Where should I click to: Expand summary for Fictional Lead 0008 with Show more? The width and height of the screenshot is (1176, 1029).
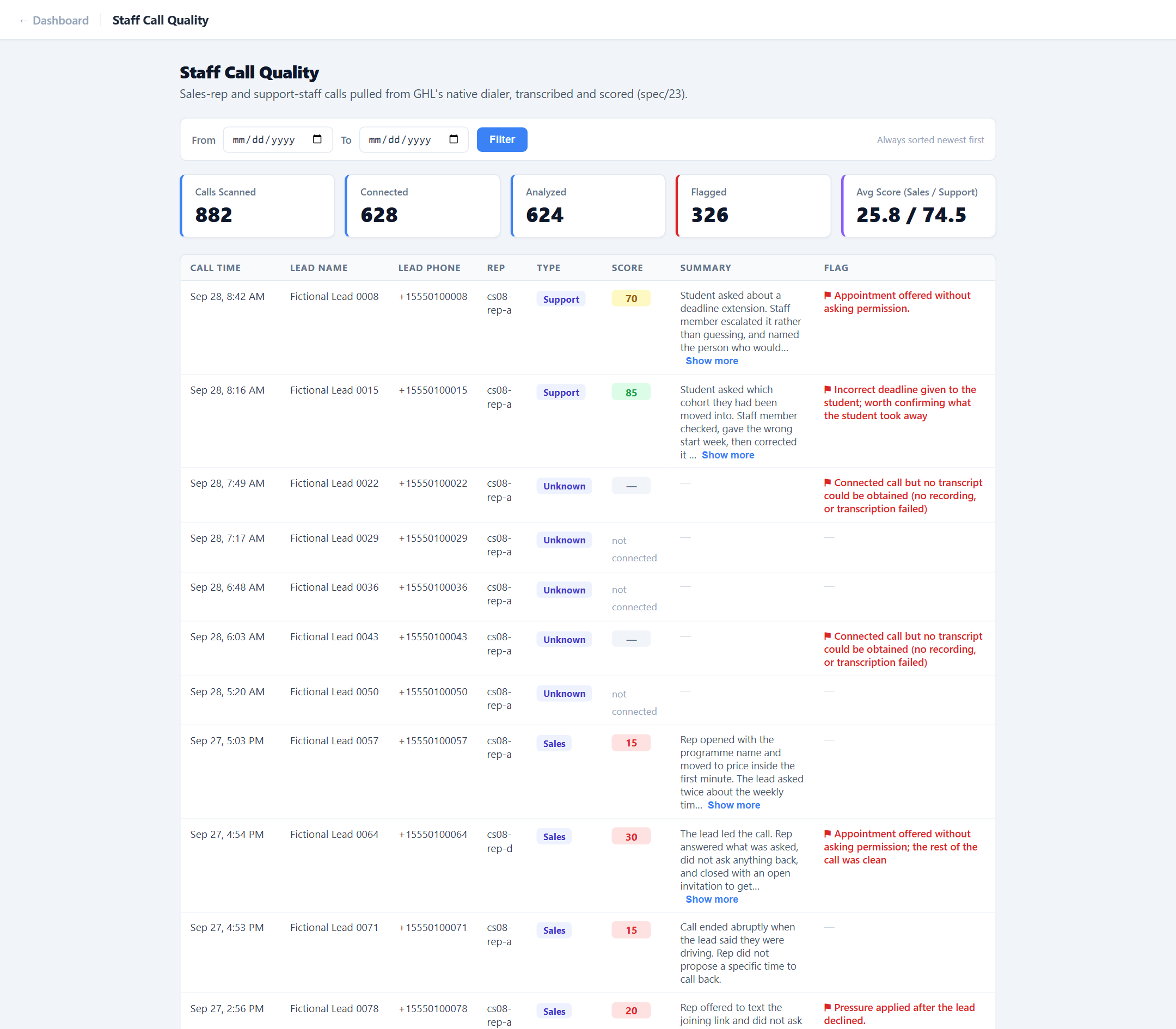(x=712, y=360)
